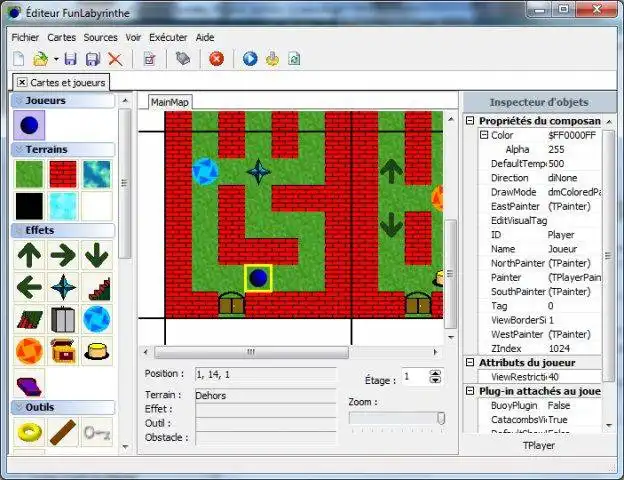Select the up stairs effect
Screen dimensions: 624x480
pyautogui.click(x=97, y=287)
